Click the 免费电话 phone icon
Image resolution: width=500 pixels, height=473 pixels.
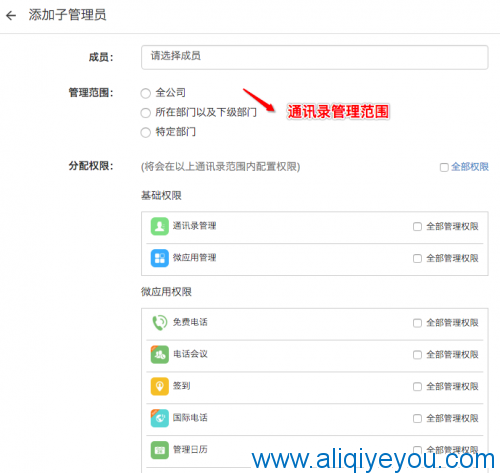[160, 322]
